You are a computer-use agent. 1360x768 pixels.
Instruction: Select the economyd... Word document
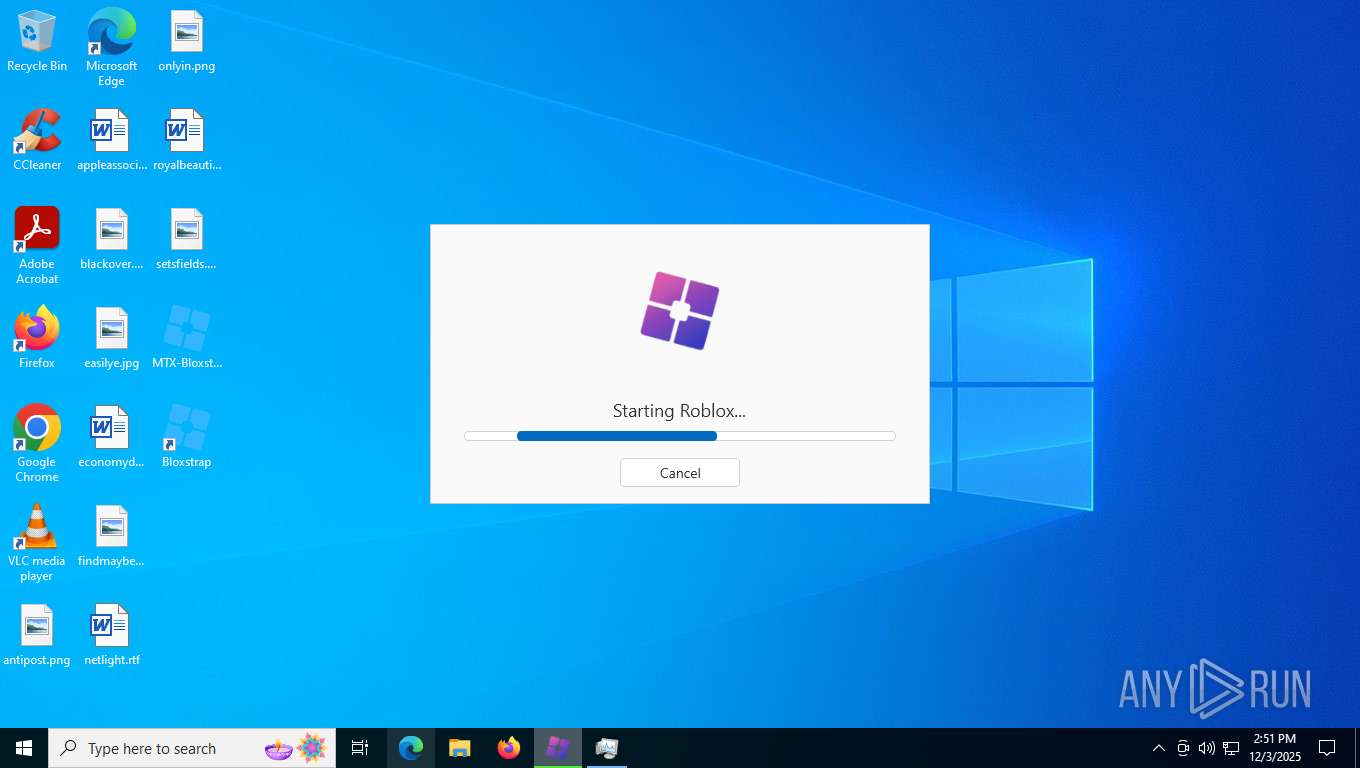[x=111, y=438]
